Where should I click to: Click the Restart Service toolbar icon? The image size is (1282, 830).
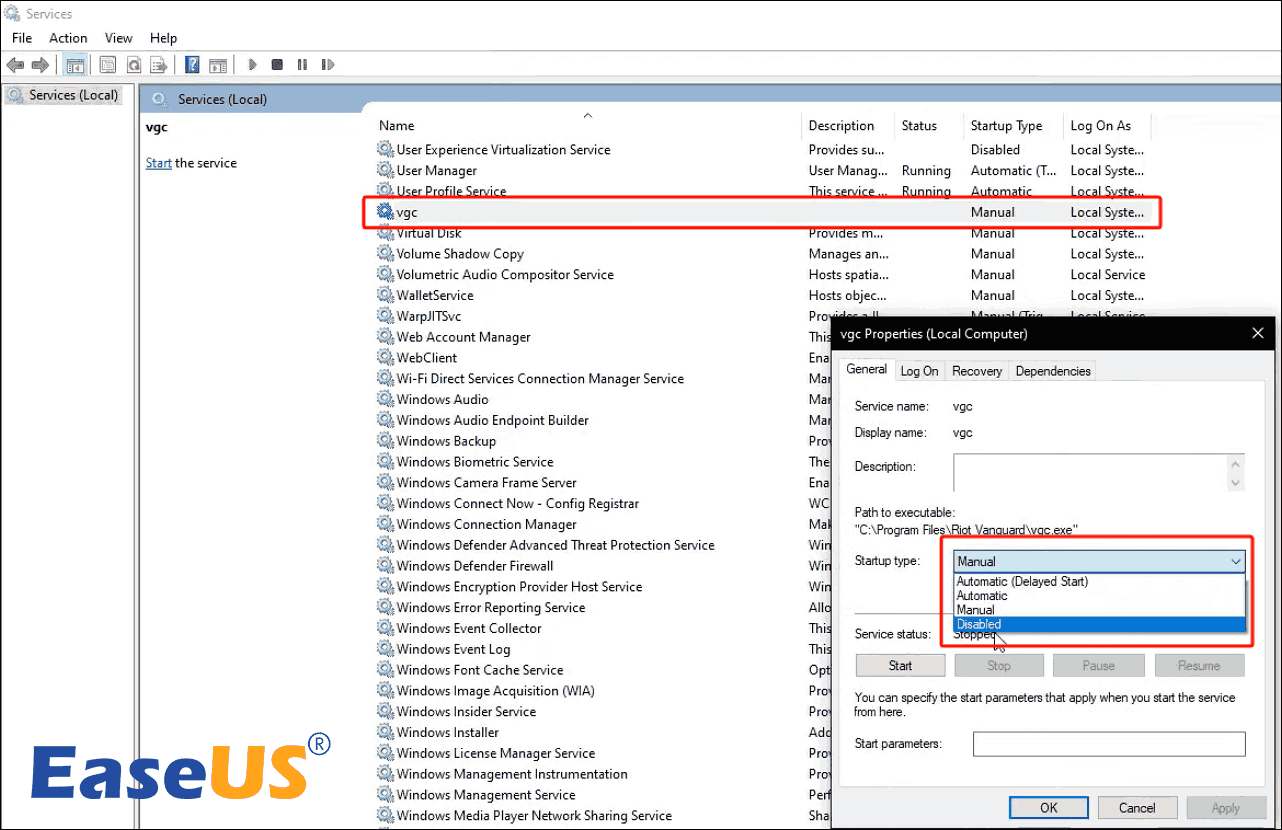tap(328, 65)
